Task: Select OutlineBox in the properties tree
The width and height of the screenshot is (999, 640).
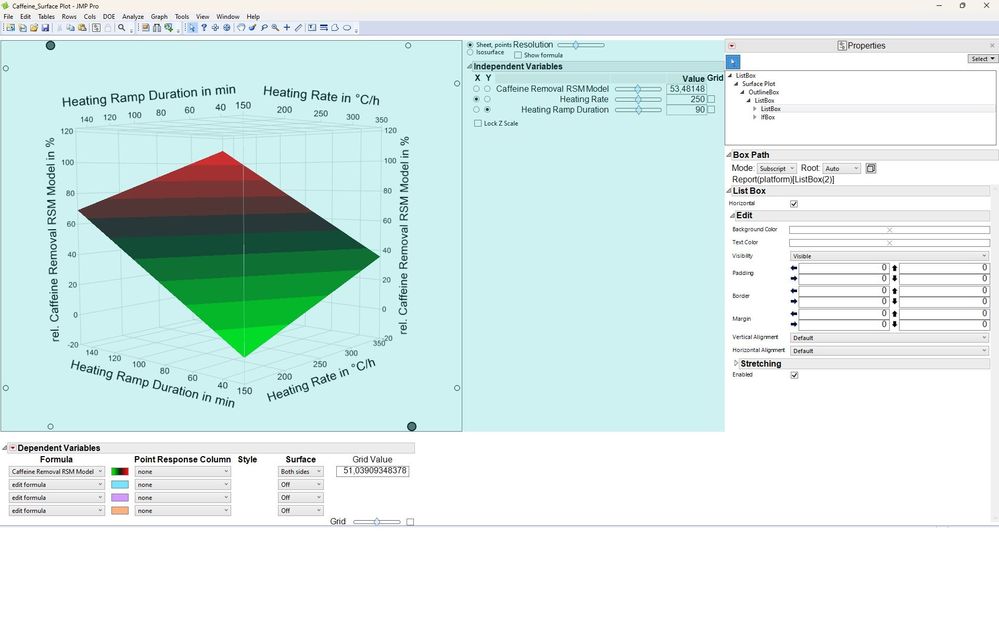Action: [763, 92]
